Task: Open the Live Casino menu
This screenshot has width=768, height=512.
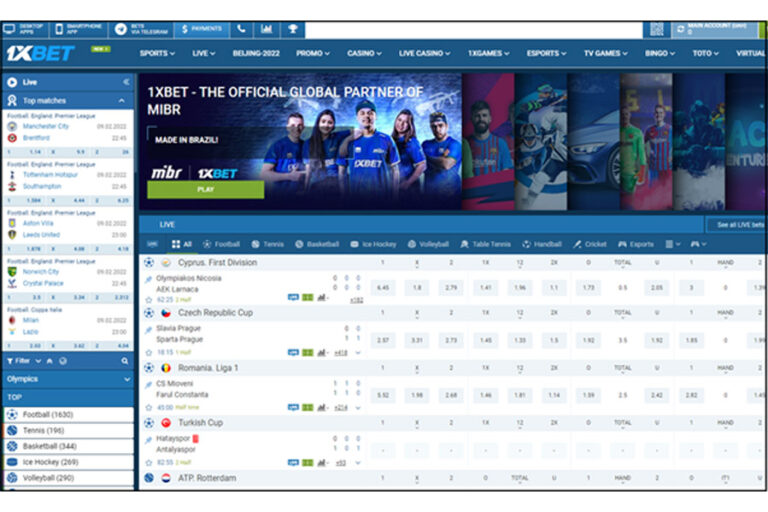Action: tap(424, 53)
